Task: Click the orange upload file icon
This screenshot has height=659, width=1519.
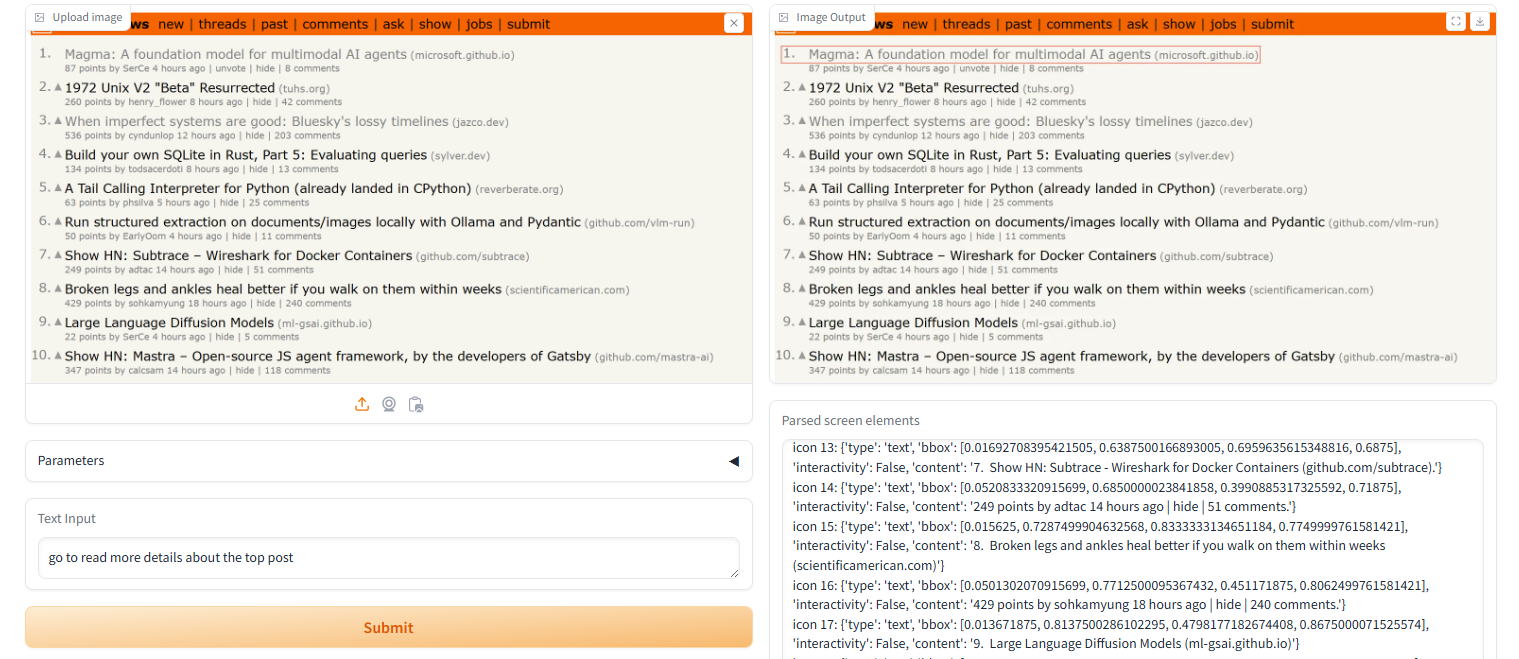Action: click(362, 404)
